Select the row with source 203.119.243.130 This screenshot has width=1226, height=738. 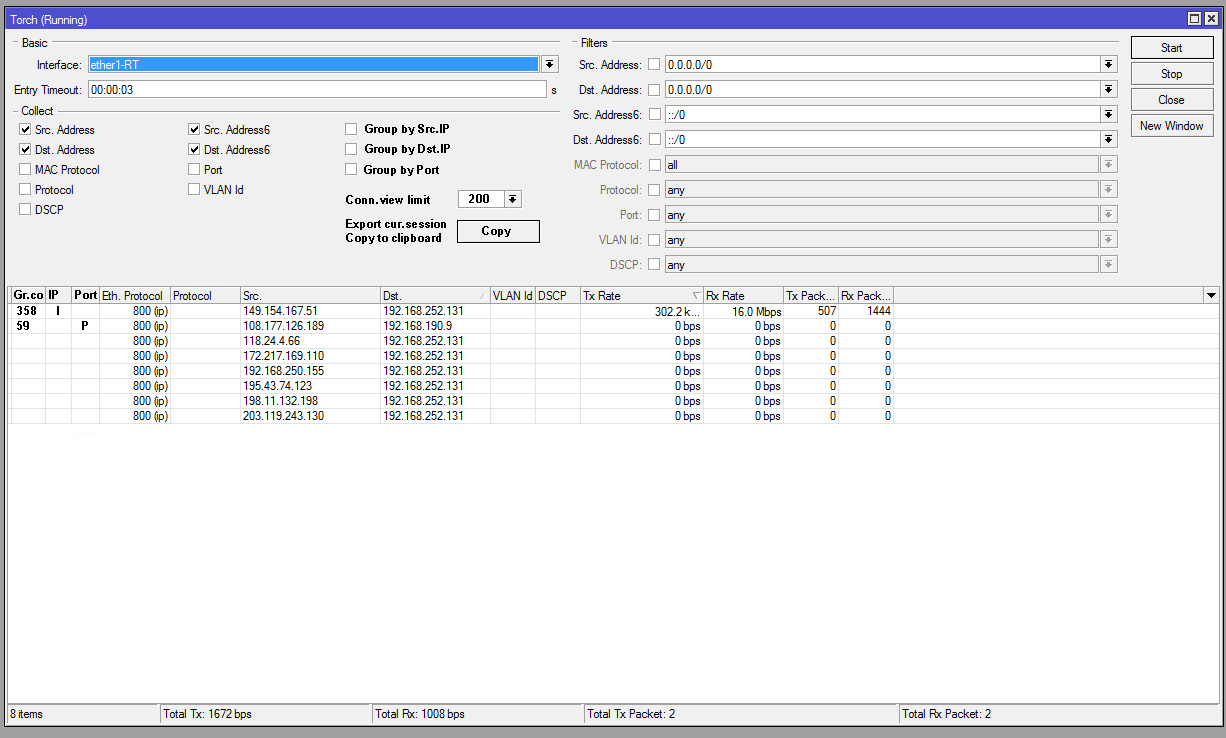pos(614,416)
